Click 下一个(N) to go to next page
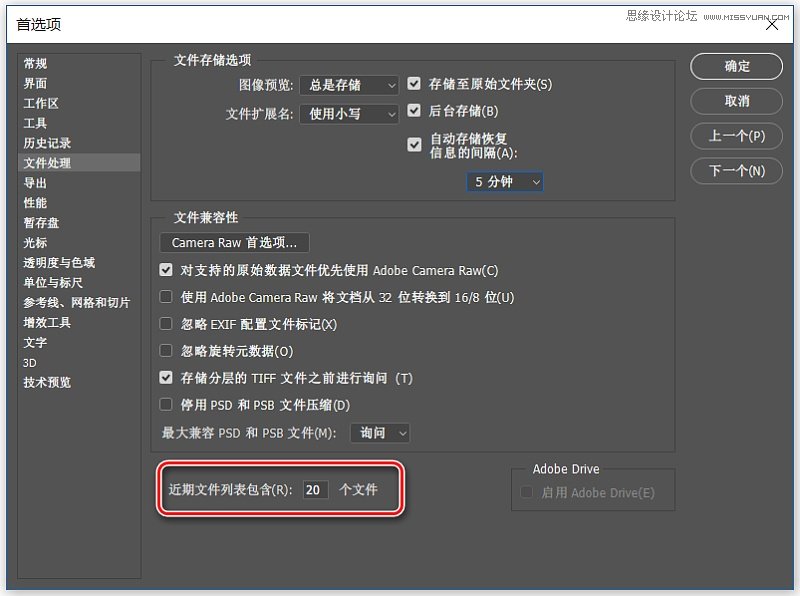The image size is (800, 596). point(736,171)
